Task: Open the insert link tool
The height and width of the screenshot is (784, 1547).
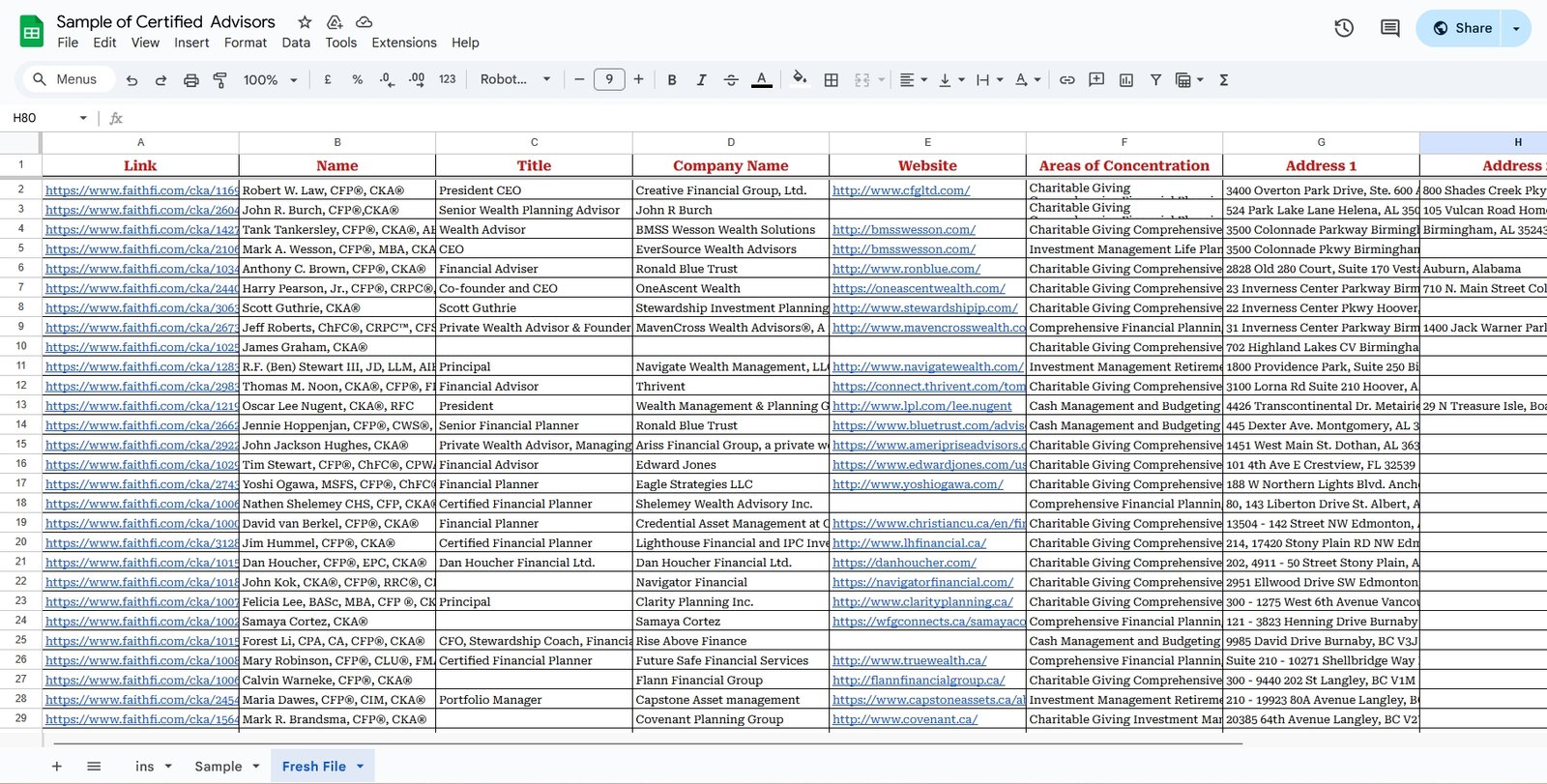Action: [x=1066, y=80]
